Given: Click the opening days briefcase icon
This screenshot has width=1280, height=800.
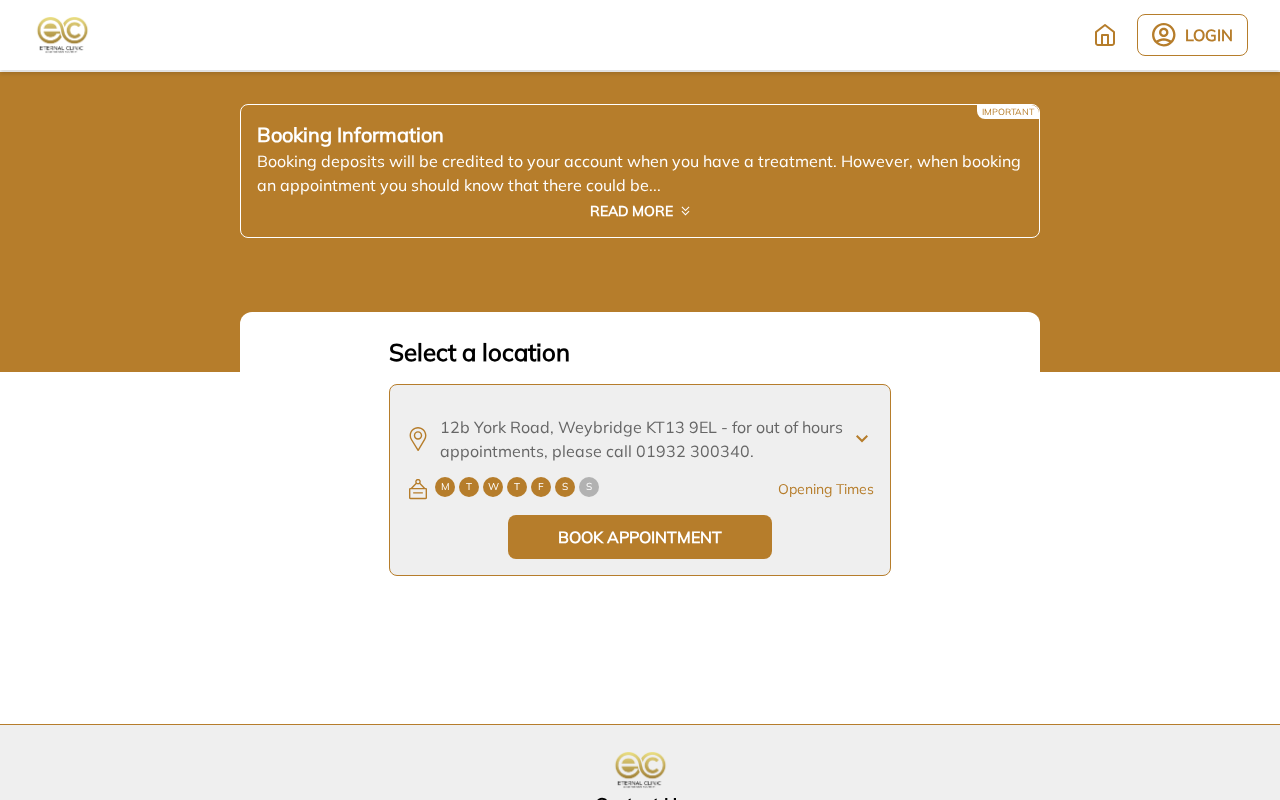Looking at the screenshot, I should pos(418,489).
